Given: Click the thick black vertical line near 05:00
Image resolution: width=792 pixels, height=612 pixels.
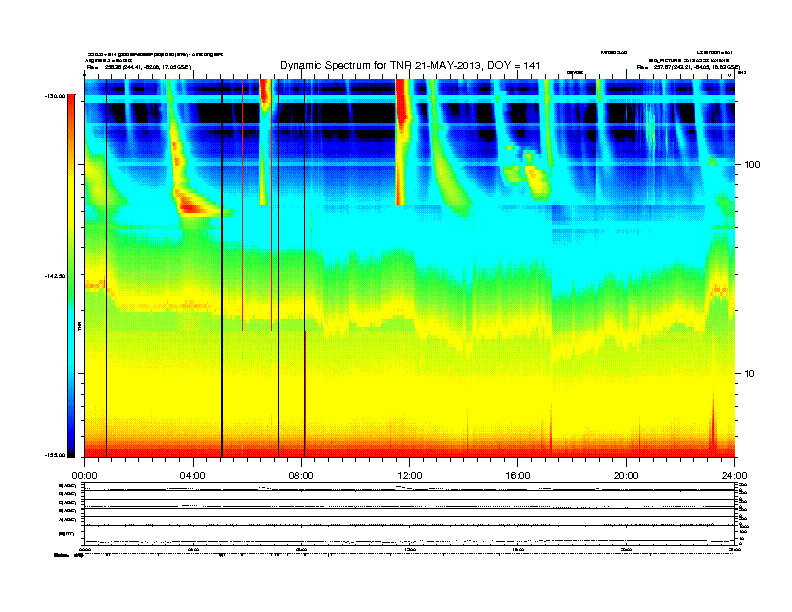Looking at the screenshot, I should [x=222, y=268].
